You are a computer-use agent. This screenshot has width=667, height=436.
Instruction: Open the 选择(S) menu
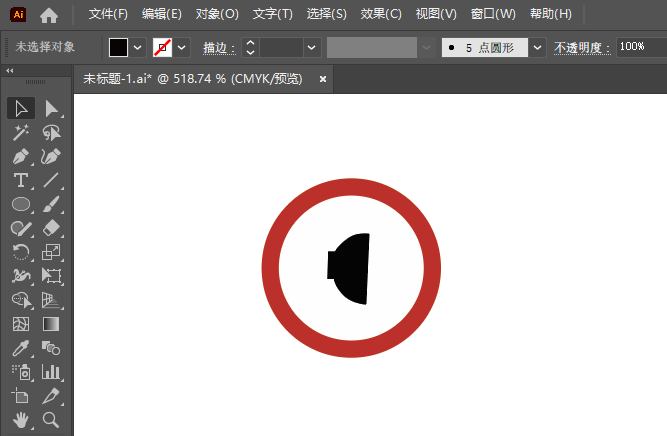pos(327,14)
